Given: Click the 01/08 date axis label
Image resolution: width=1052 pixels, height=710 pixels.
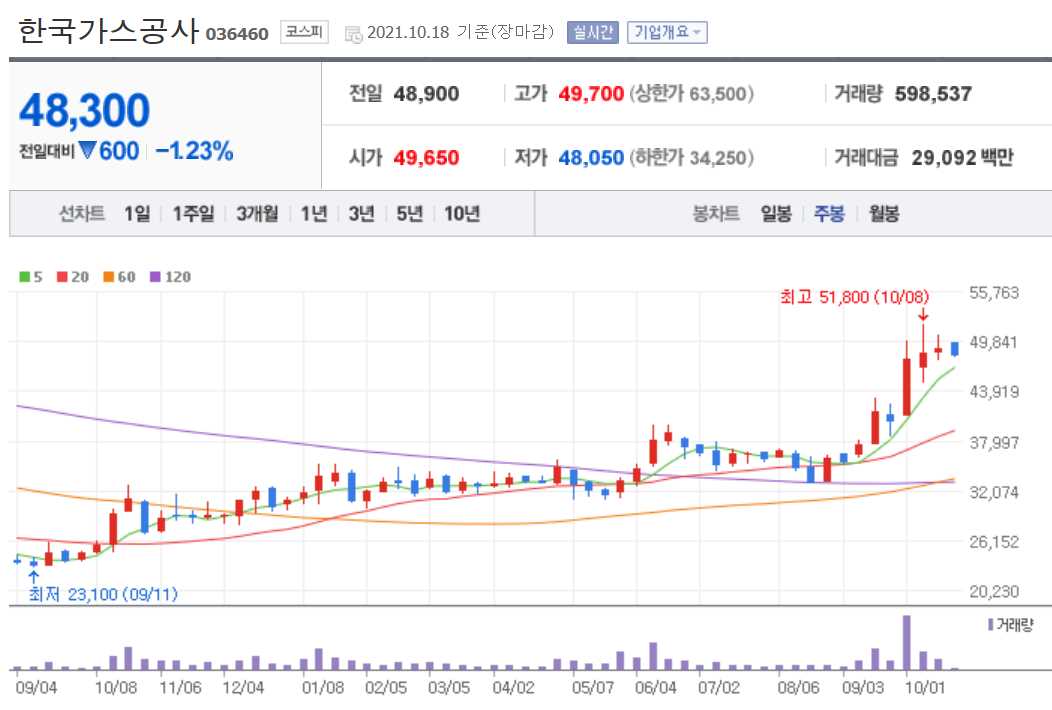Looking at the screenshot, I should tap(323, 688).
